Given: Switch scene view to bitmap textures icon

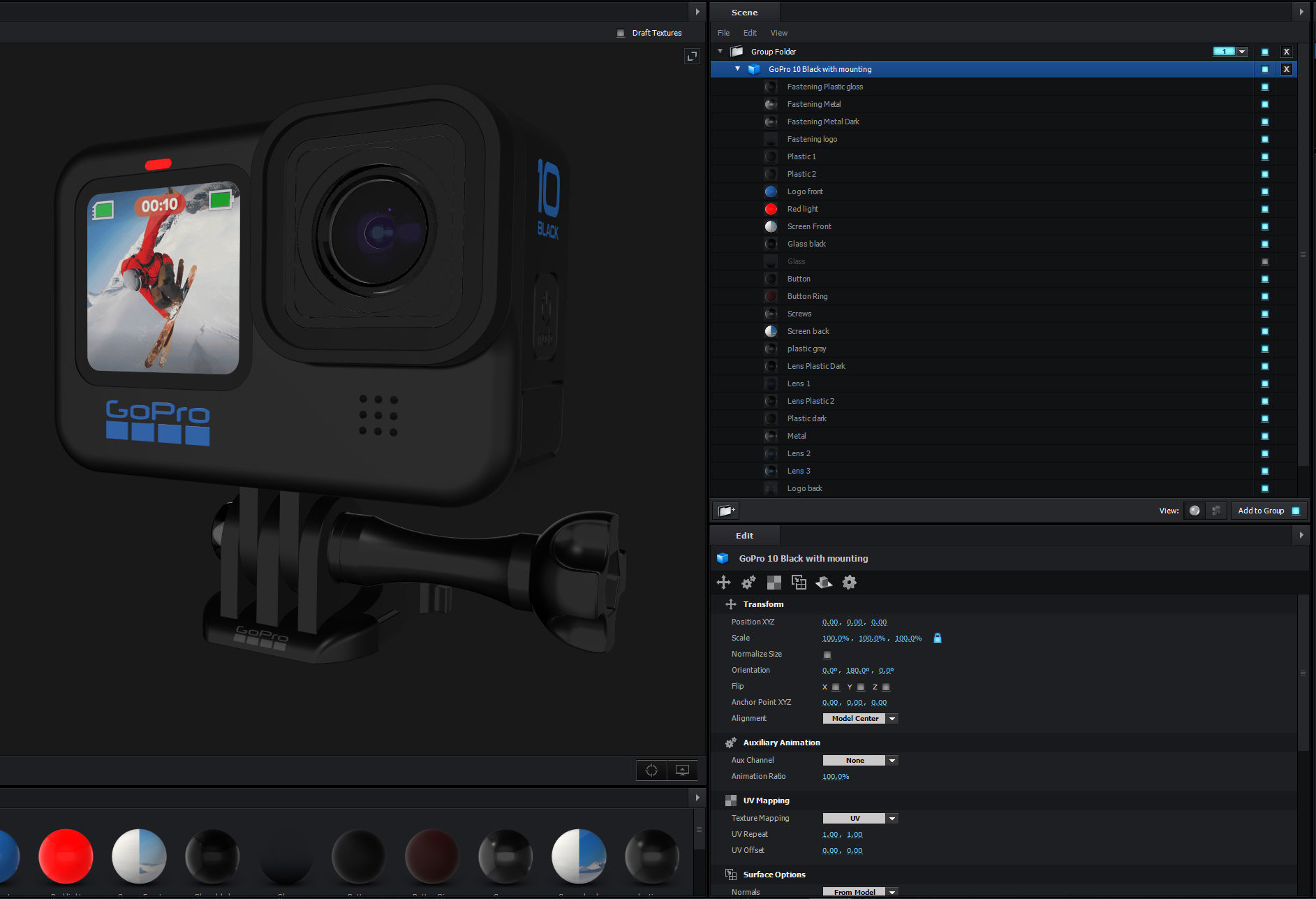Looking at the screenshot, I should pyautogui.click(x=1216, y=511).
